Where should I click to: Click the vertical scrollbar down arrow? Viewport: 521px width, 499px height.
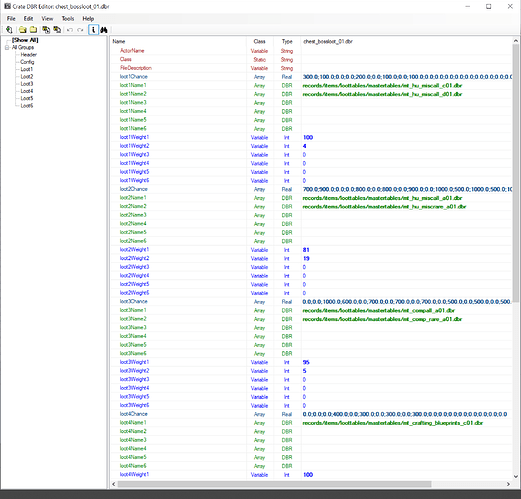tap(516, 476)
